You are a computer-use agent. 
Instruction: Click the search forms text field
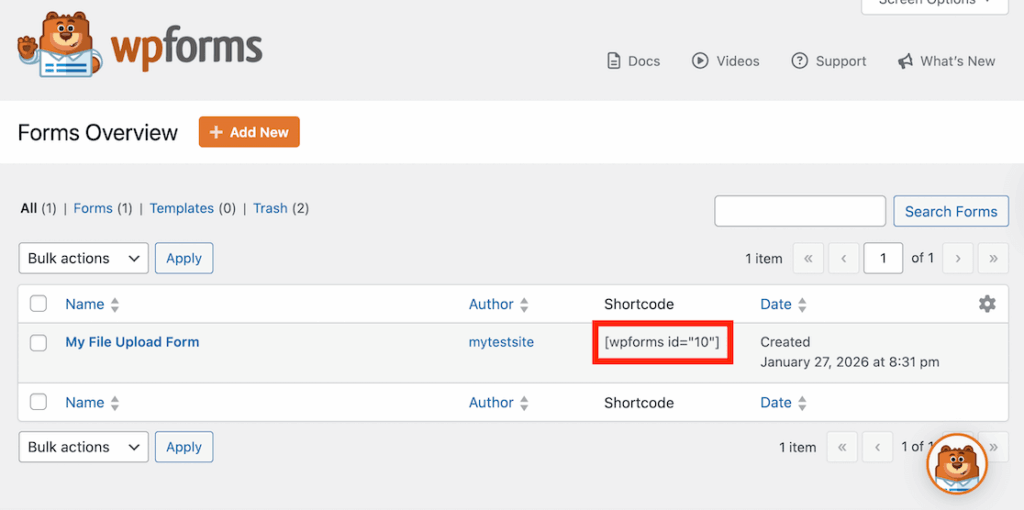(800, 211)
